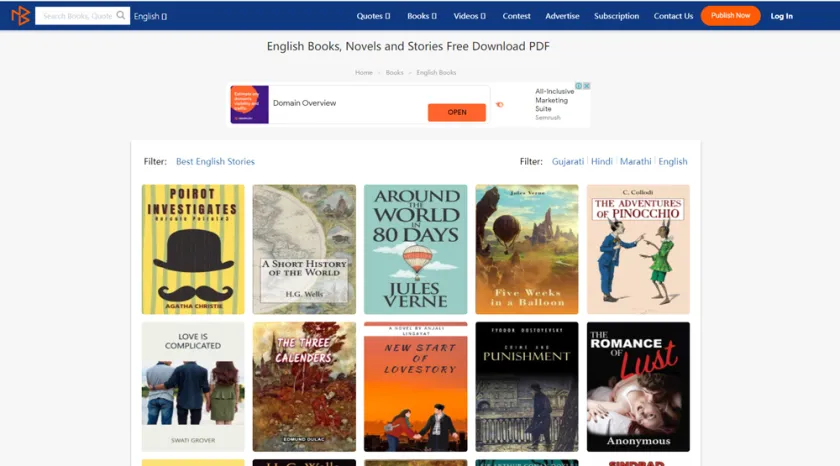Filter books by Gujarati
Viewport: 840px width, 466px height.
coord(568,161)
